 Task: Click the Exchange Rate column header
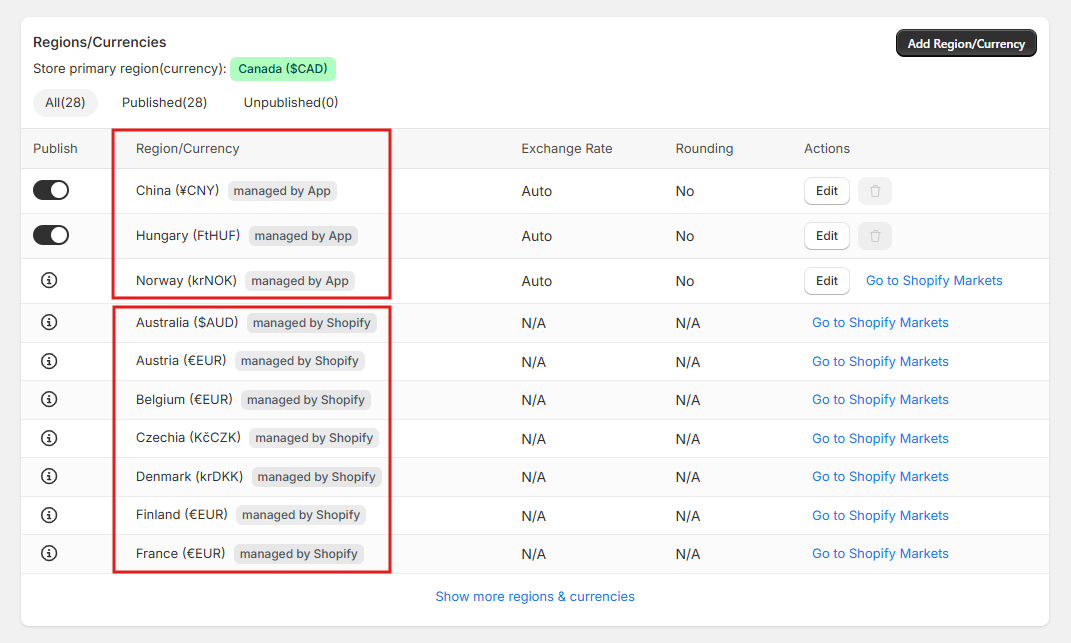[x=567, y=148]
